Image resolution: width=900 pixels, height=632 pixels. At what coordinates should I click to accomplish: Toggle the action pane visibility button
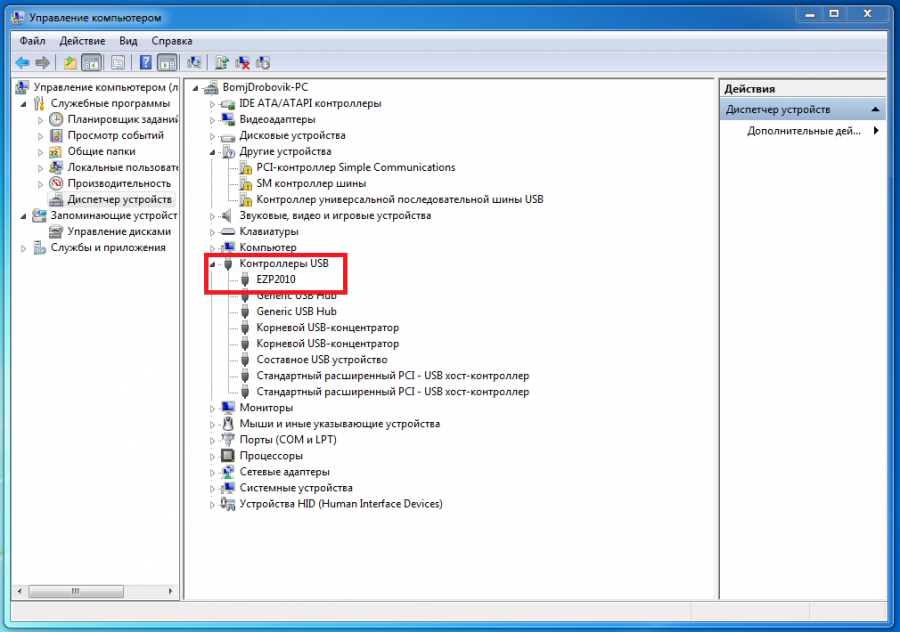[167, 63]
